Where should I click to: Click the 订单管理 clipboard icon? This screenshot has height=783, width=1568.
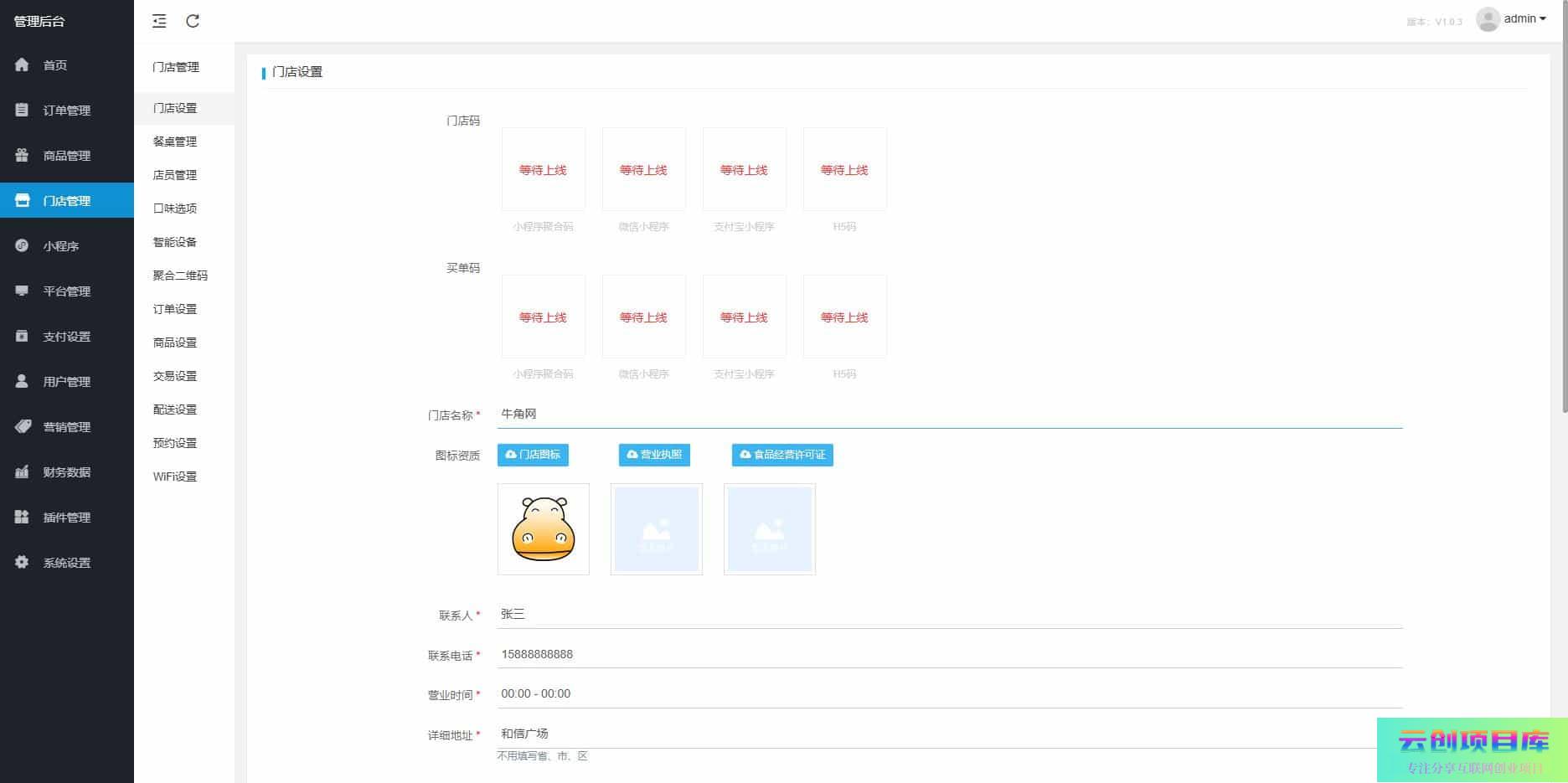(x=22, y=111)
